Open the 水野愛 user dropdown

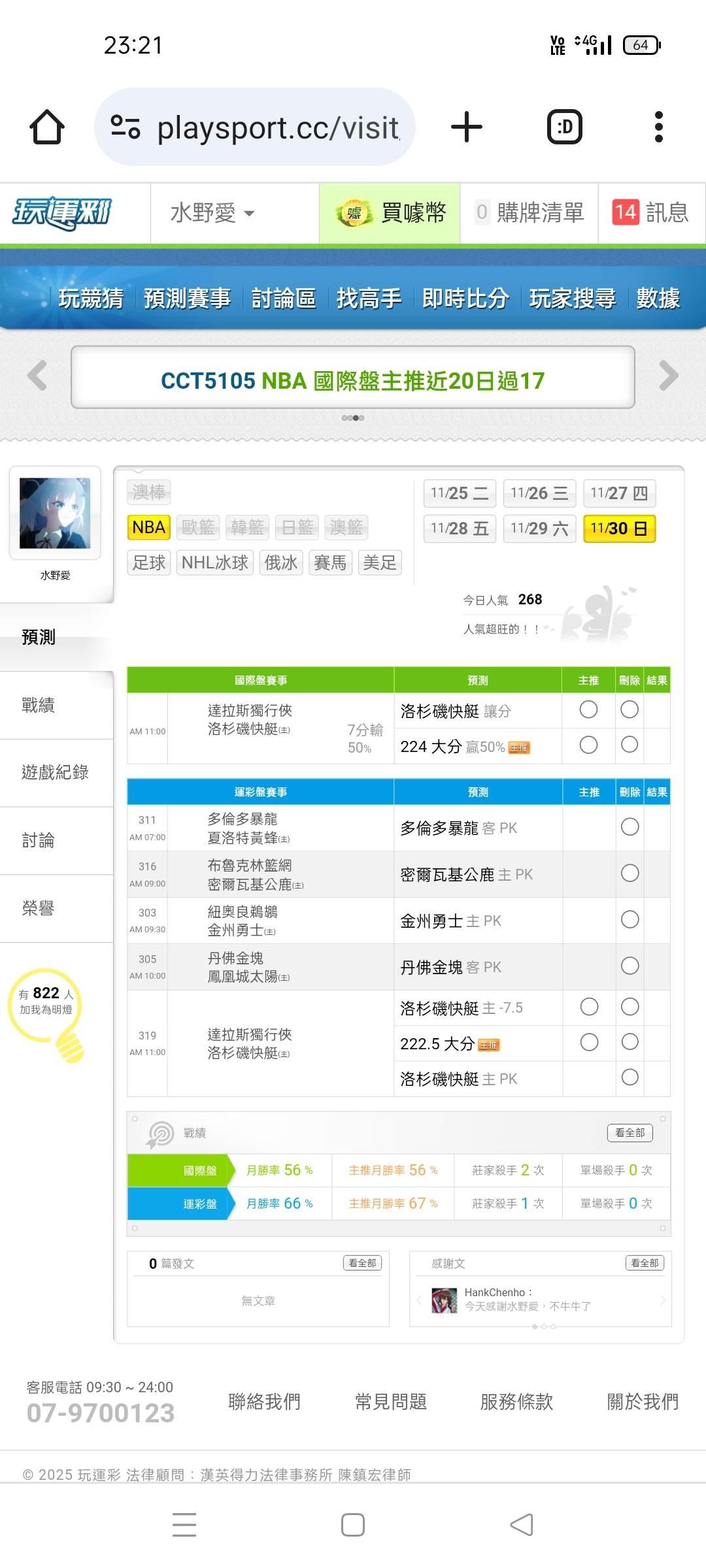(212, 213)
